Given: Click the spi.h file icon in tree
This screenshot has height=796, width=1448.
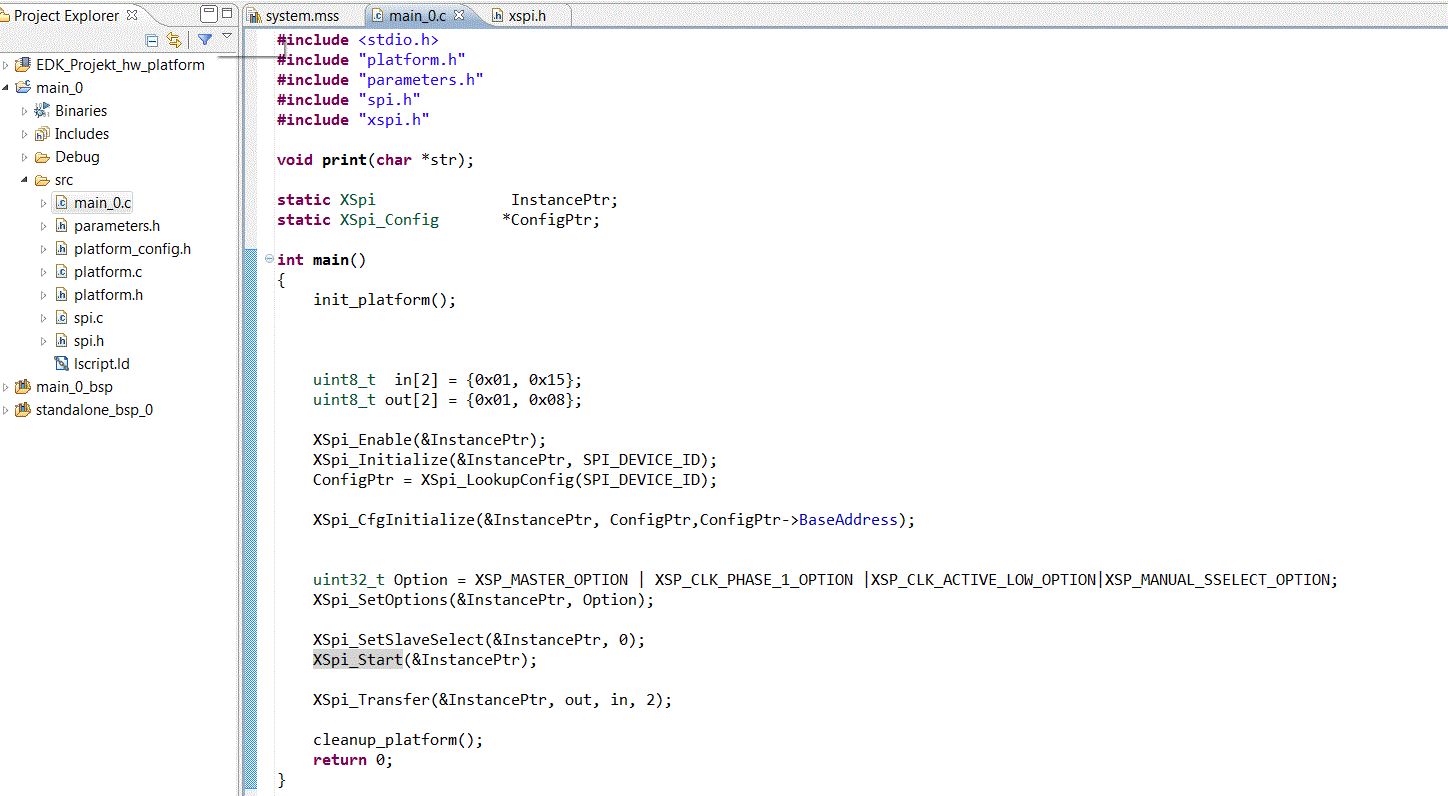Looking at the screenshot, I should 61,341.
